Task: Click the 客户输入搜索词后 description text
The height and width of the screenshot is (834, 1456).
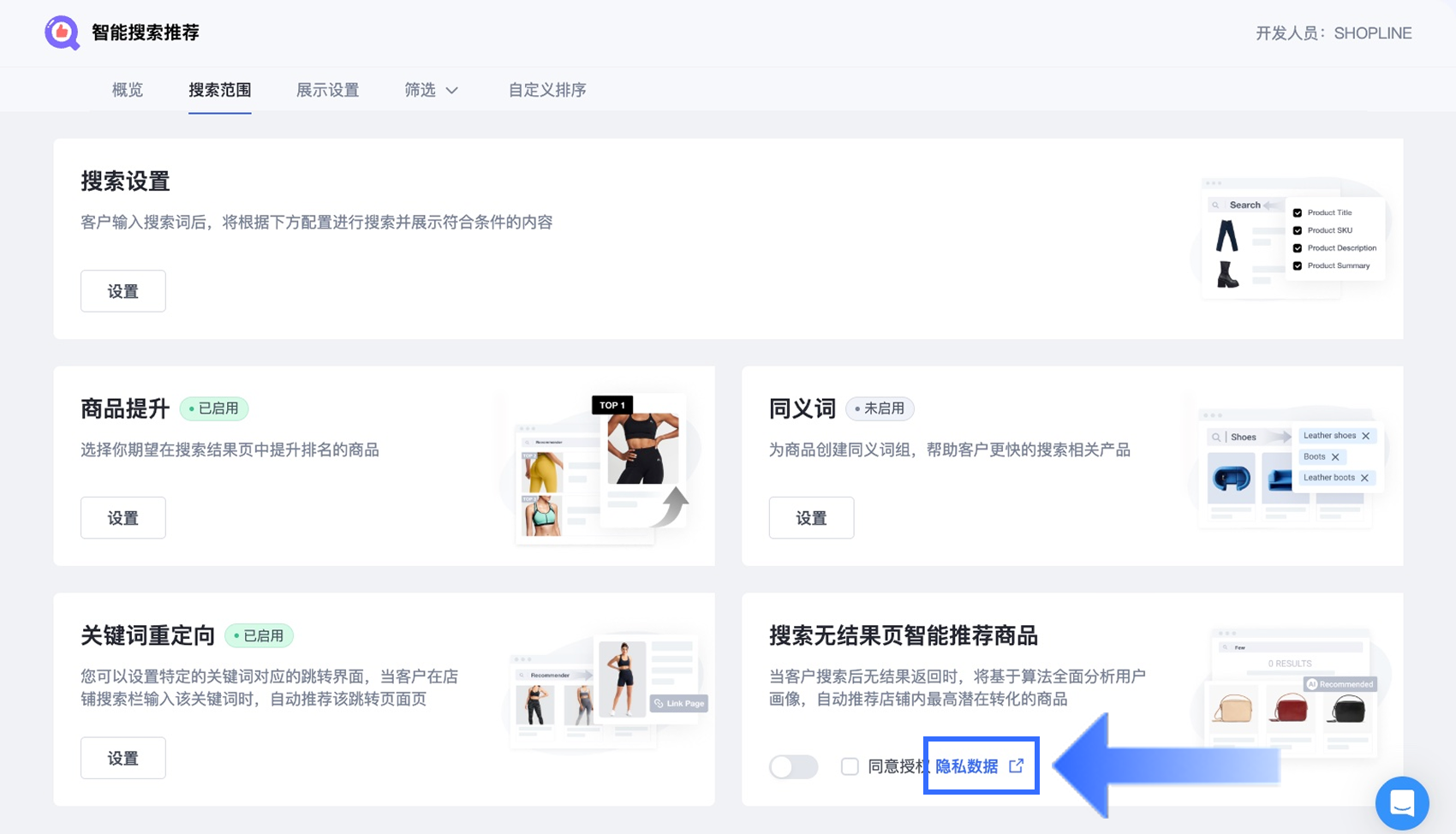Action: (x=317, y=223)
